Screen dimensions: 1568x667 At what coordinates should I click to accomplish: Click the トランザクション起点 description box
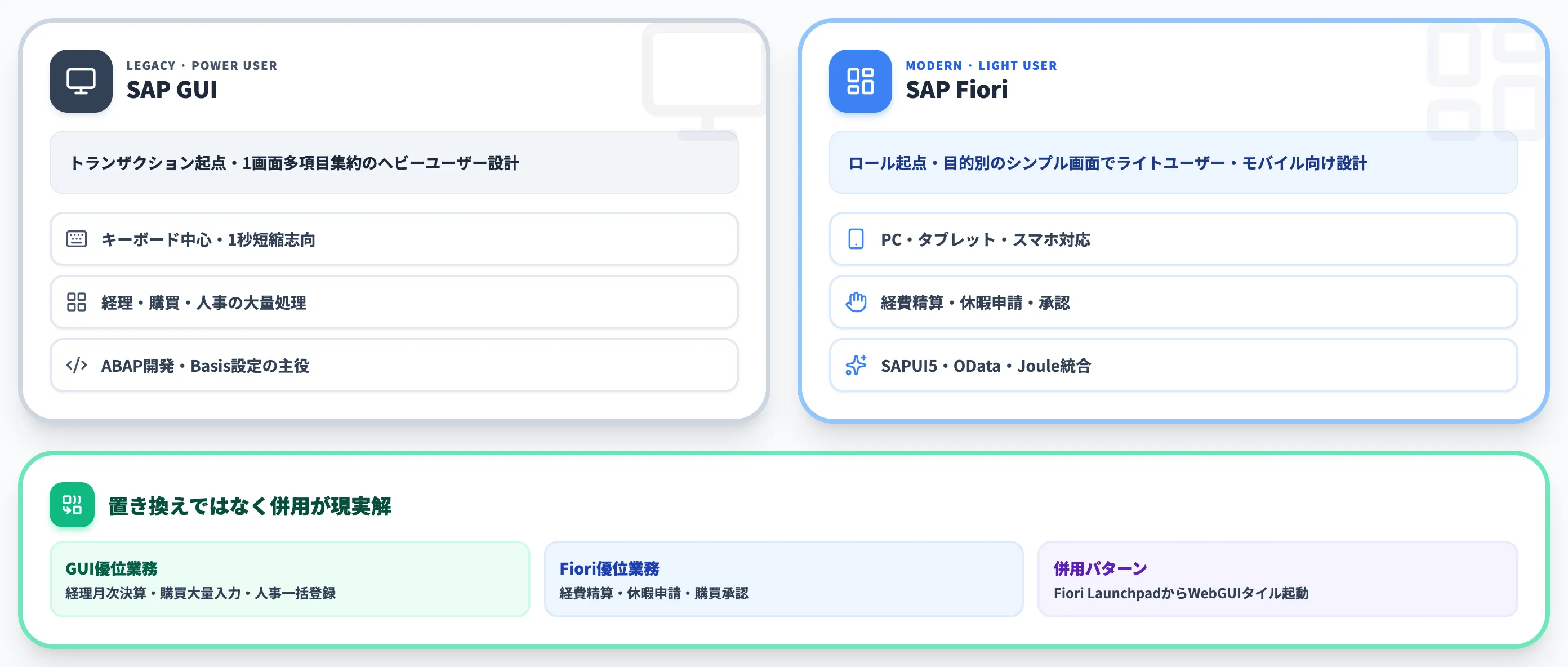point(394,162)
